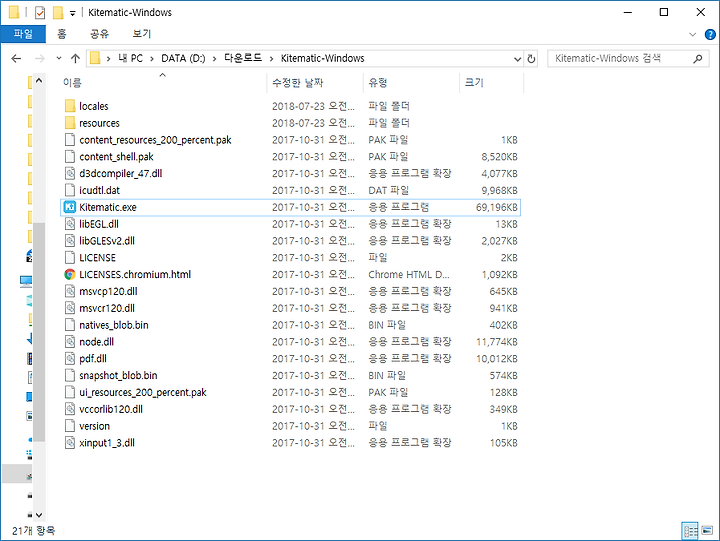720x541 pixels.
Task: Select file name content_resources_200_percent.pak
Action: (155, 140)
